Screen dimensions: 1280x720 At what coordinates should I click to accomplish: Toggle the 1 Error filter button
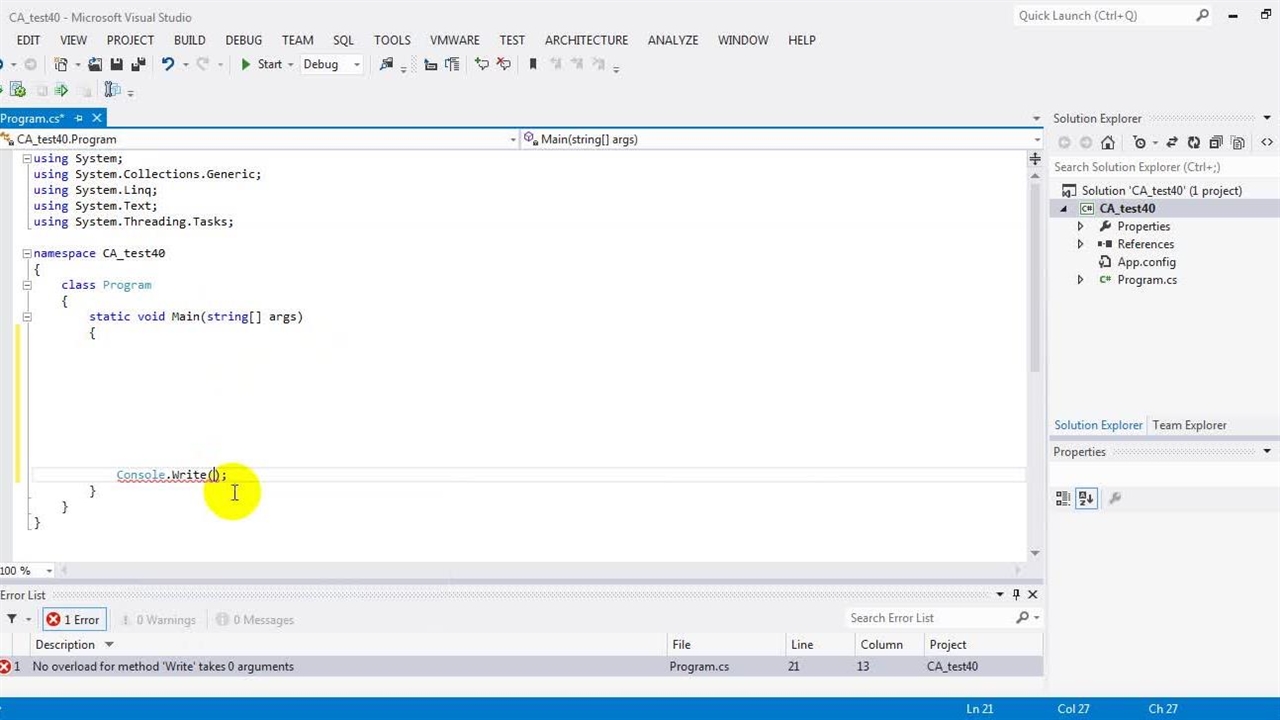(73, 620)
